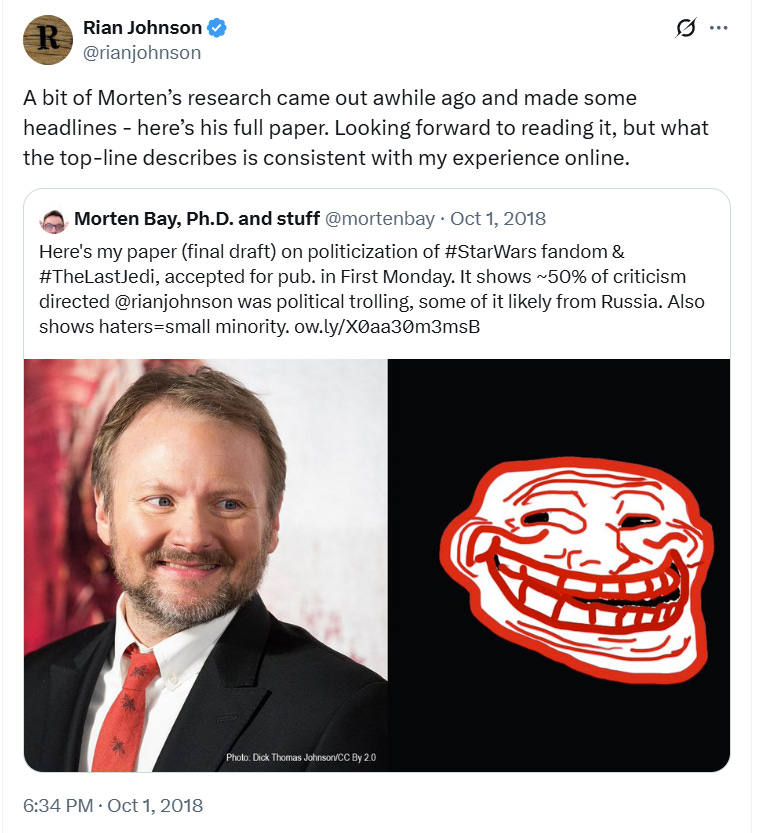
Task: Open the ow.ly shortened paper link
Action: 387,326
